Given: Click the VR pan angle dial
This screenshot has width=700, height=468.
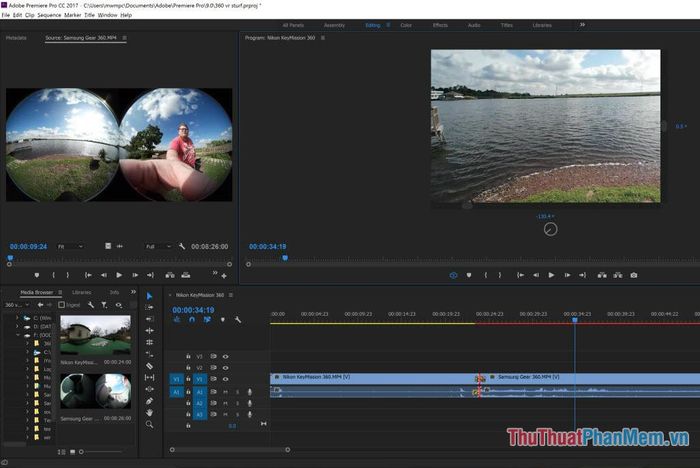Looking at the screenshot, I should click(550, 229).
